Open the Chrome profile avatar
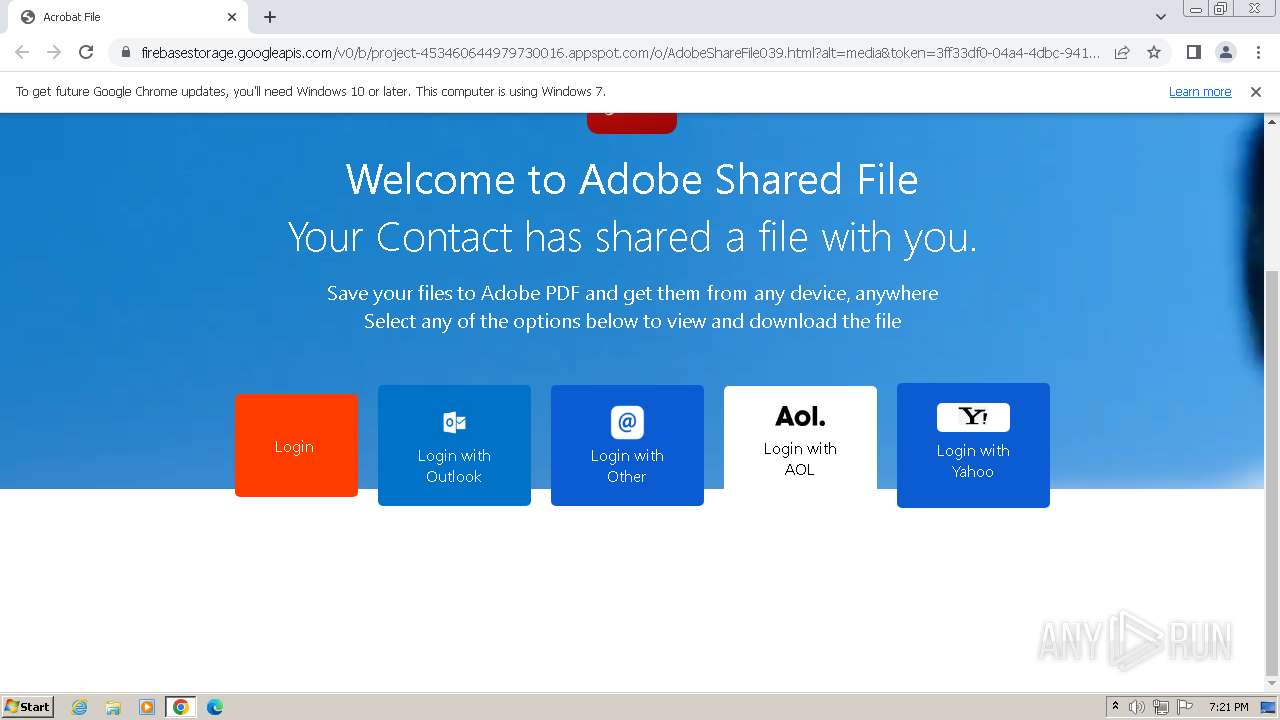Viewport: 1280px width, 720px height. [x=1225, y=52]
